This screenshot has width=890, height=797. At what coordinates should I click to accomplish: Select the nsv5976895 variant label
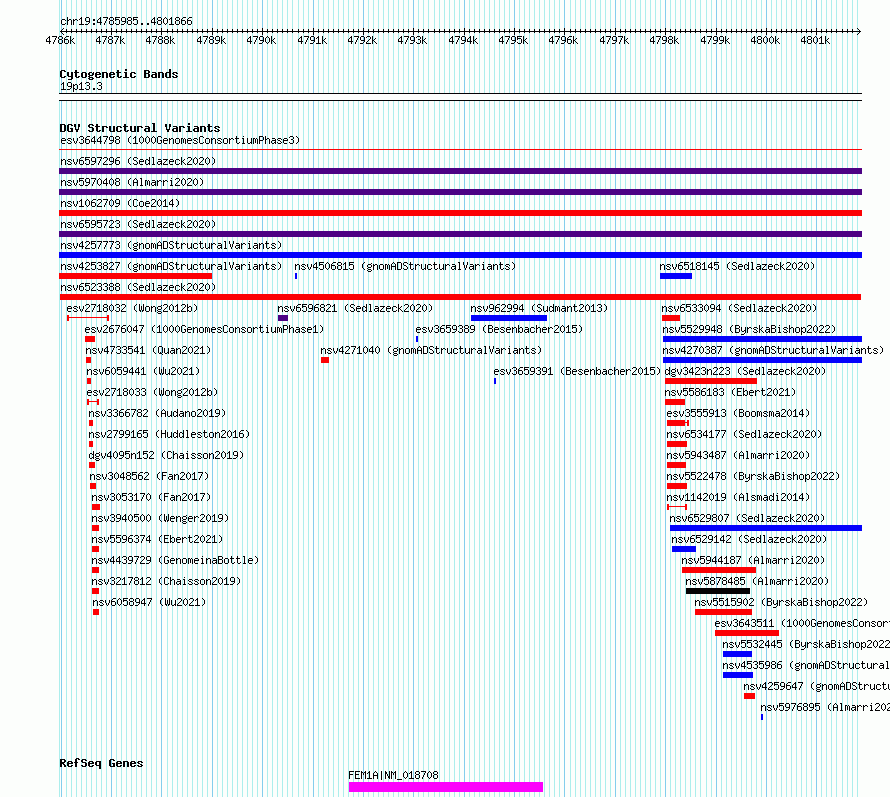(x=825, y=707)
